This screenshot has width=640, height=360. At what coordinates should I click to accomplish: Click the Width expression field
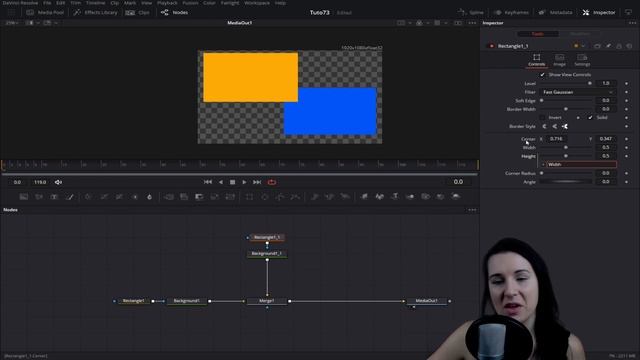coord(581,164)
